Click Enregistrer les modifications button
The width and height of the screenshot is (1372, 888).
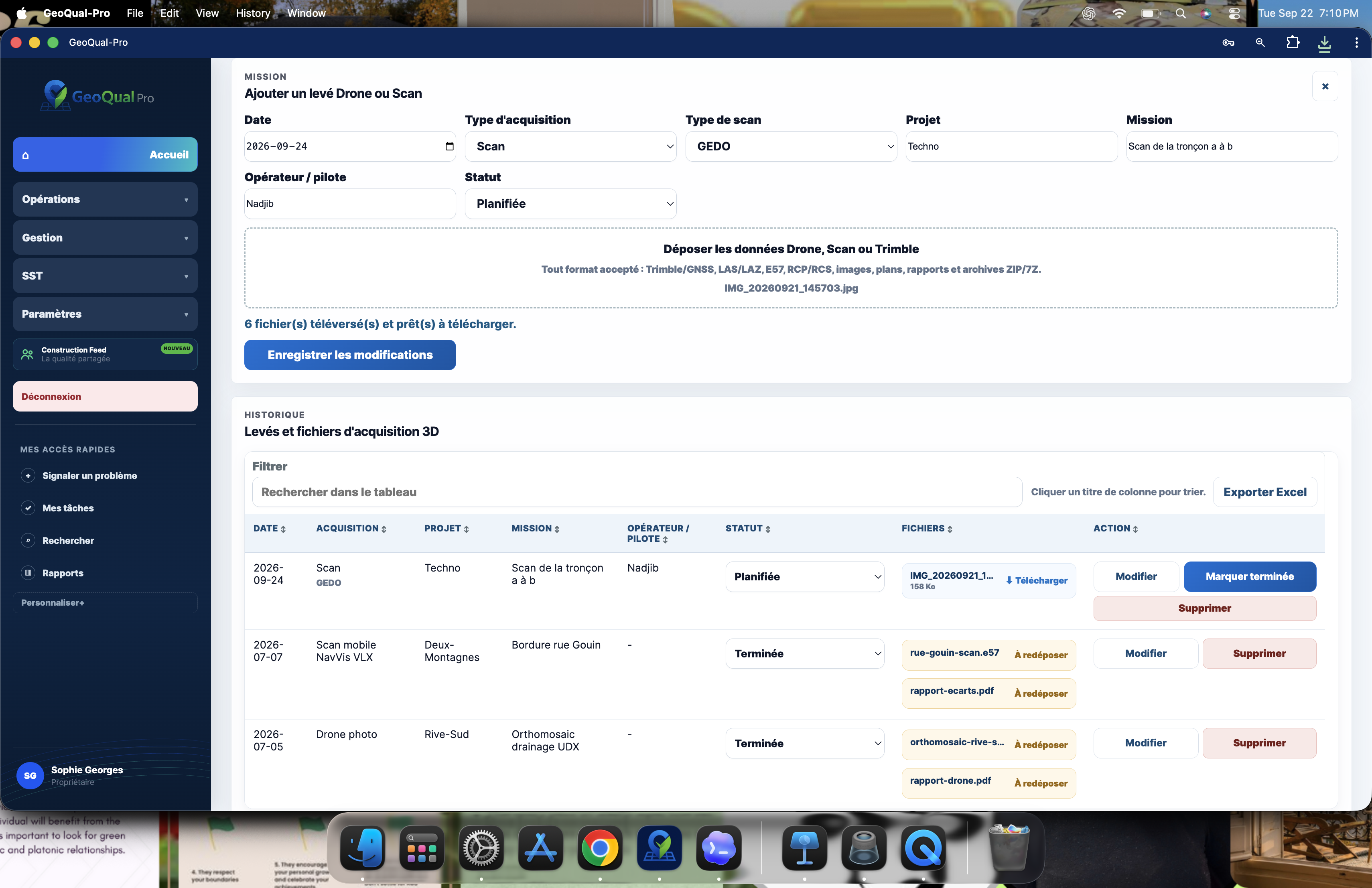pyautogui.click(x=350, y=355)
